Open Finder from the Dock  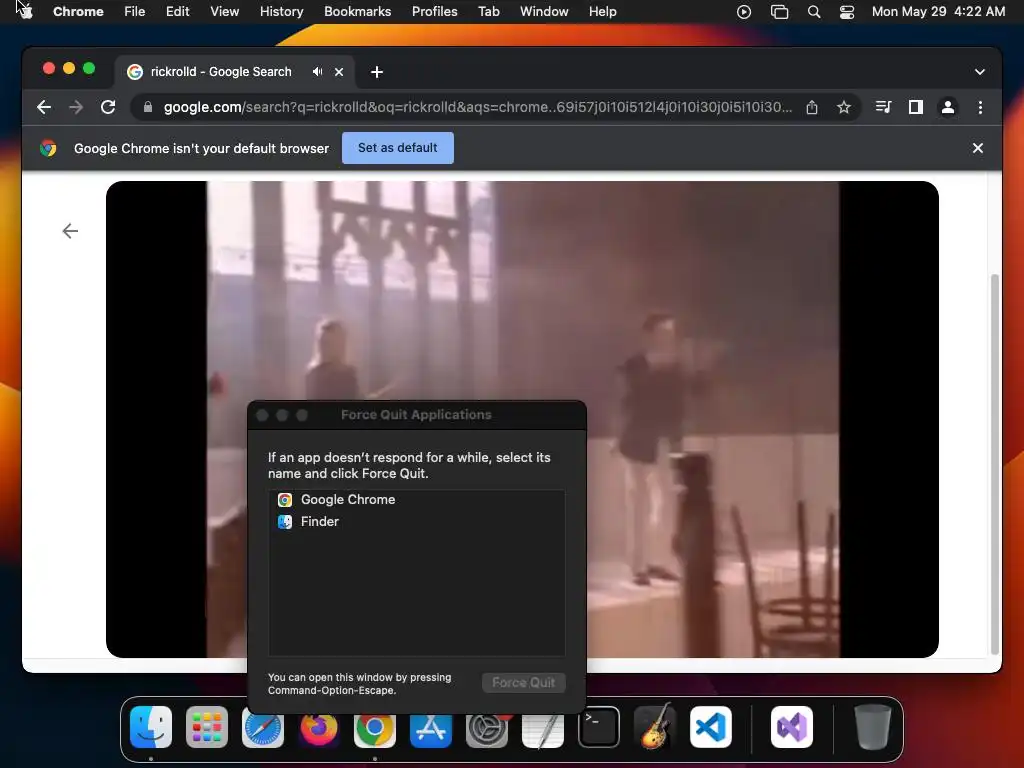click(151, 728)
